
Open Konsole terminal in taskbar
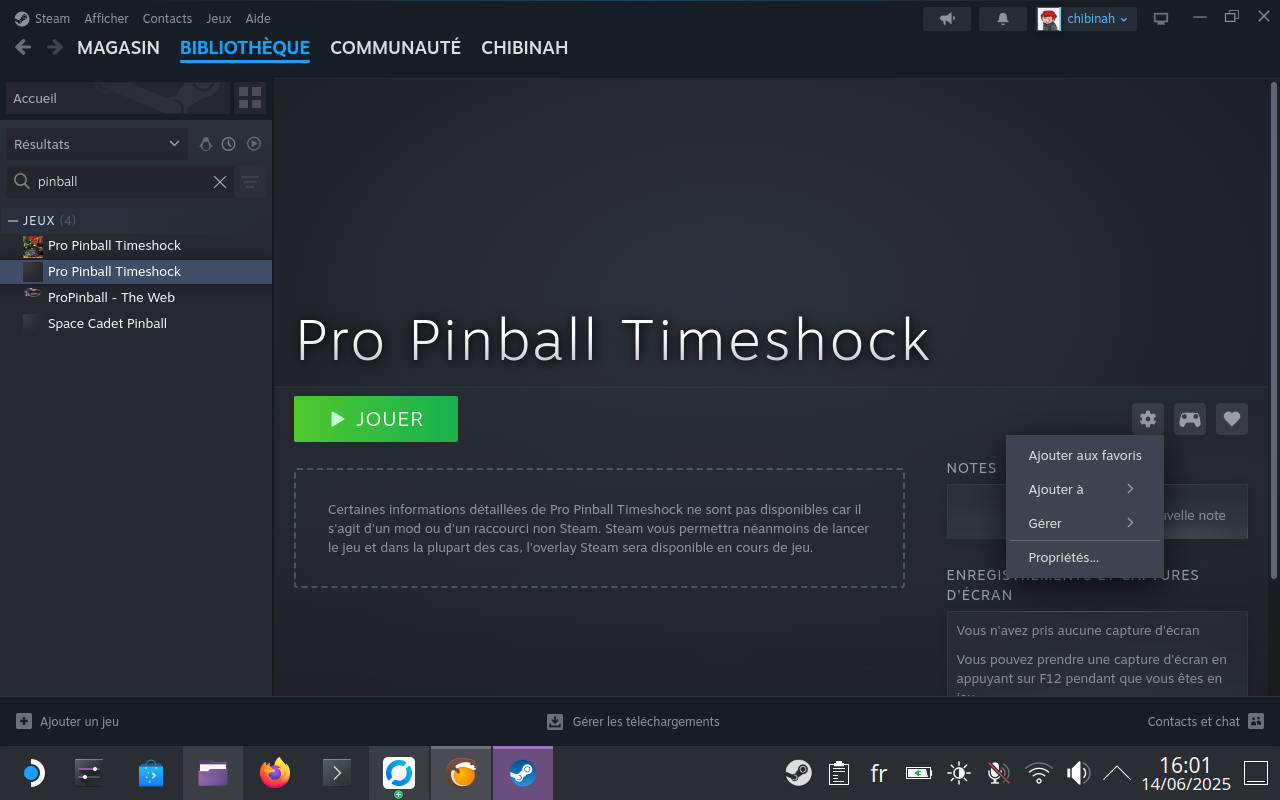point(336,773)
